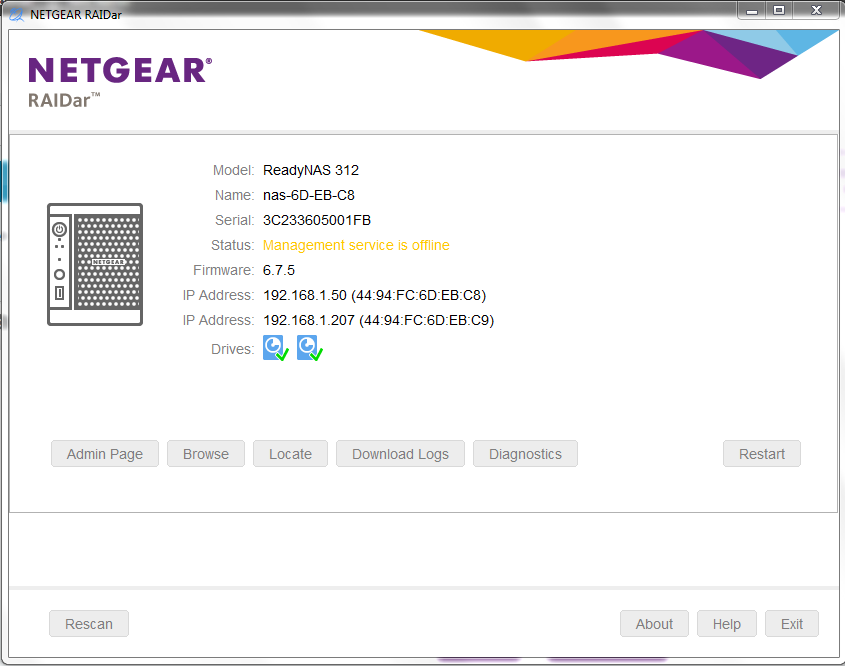Click the 'Management service is offline' status text
Viewport: 845px width, 666px height.
356,245
